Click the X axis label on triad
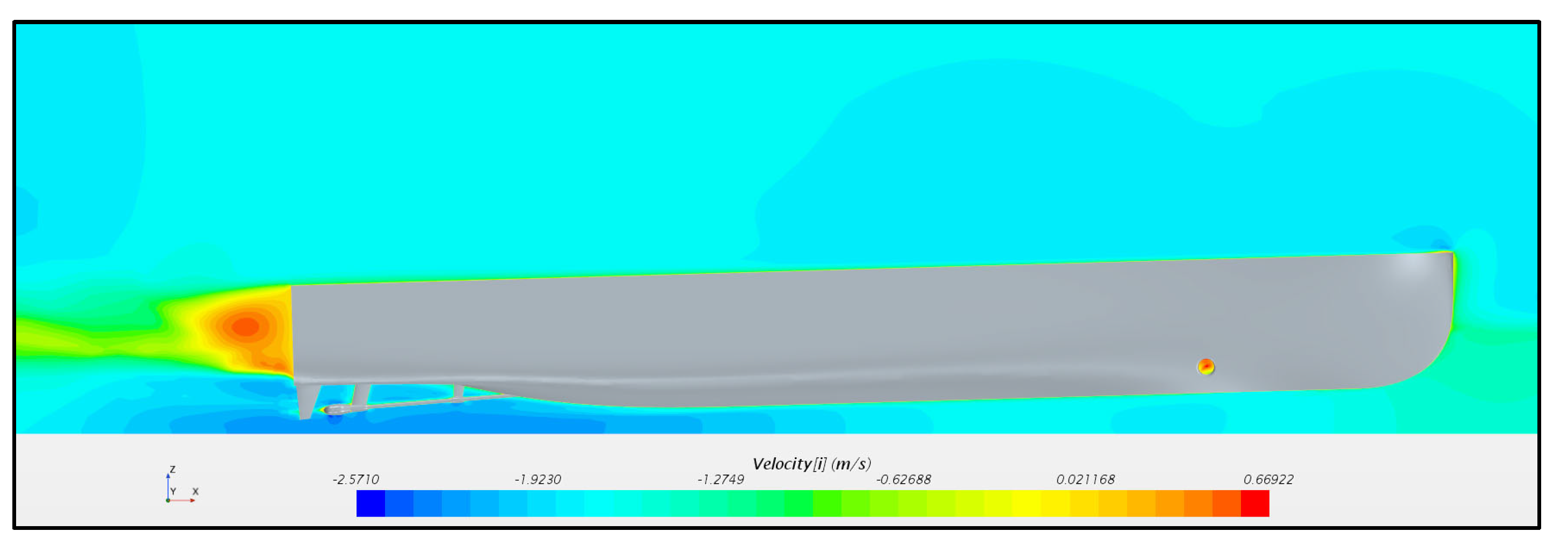1568x546 pixels. pyautogui.click(x=195, y=491)
